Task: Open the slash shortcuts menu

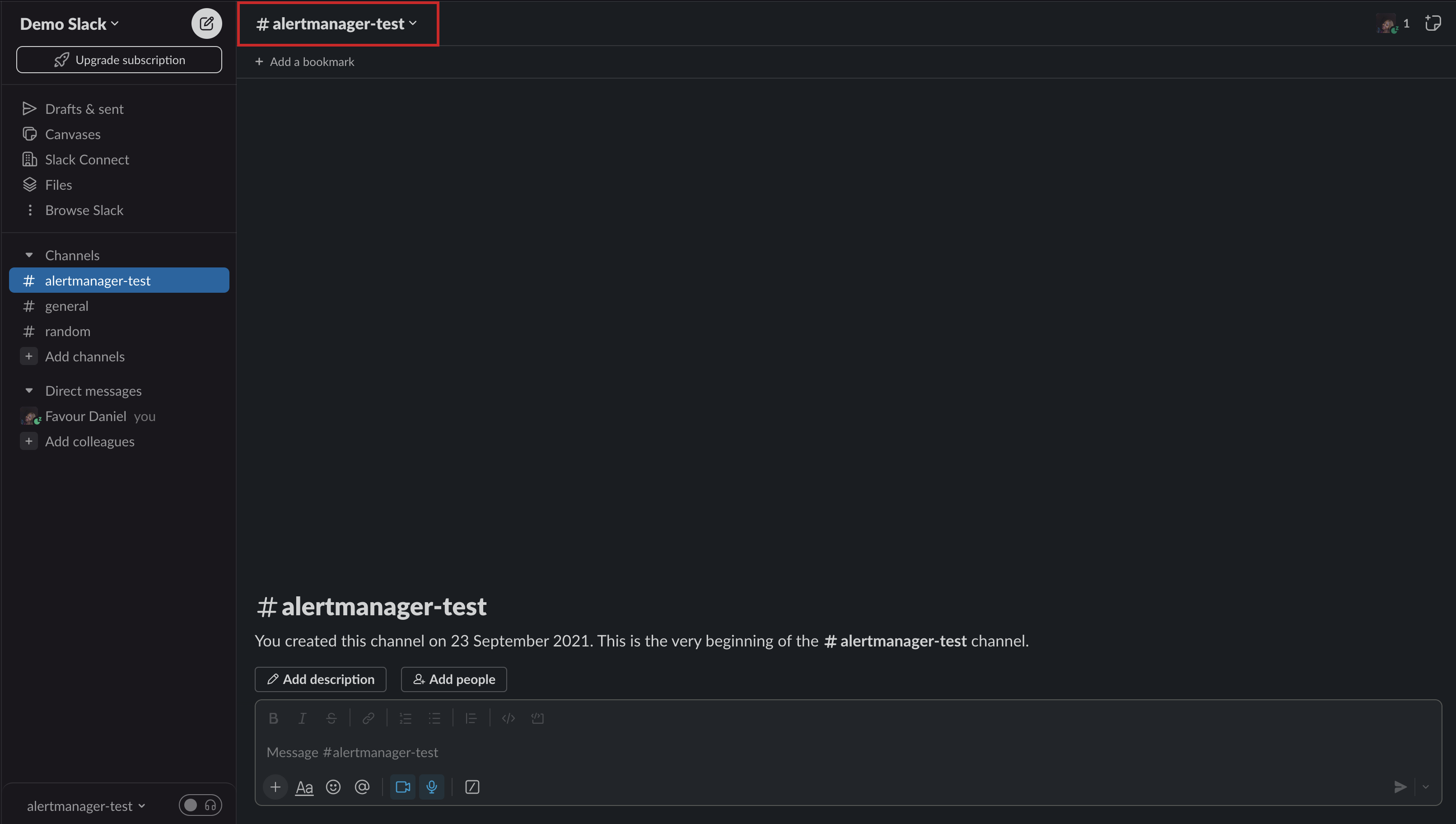Action: click(472, 787)
